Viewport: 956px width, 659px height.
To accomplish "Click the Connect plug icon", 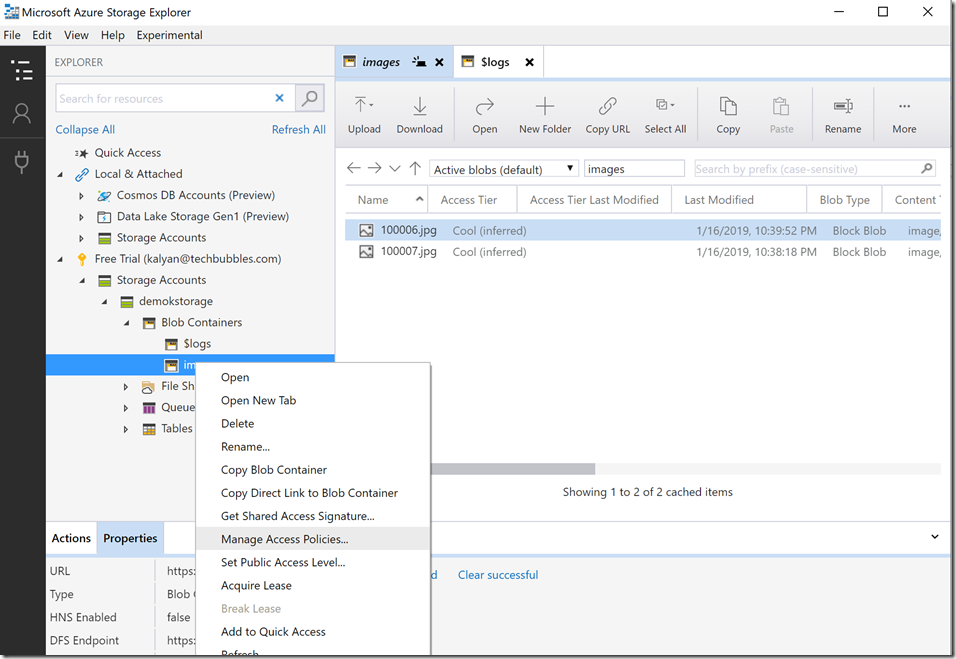I will point(22,162).
